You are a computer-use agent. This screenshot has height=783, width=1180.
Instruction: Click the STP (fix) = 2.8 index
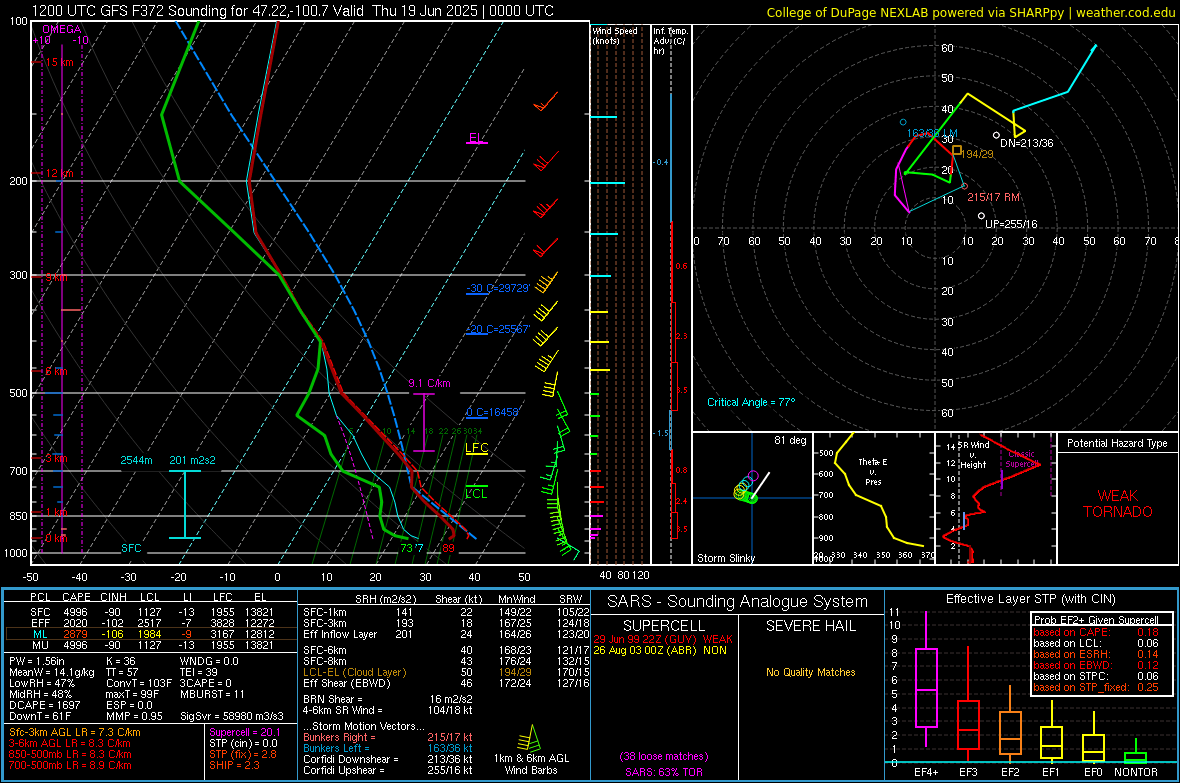(x=243, y=754)
